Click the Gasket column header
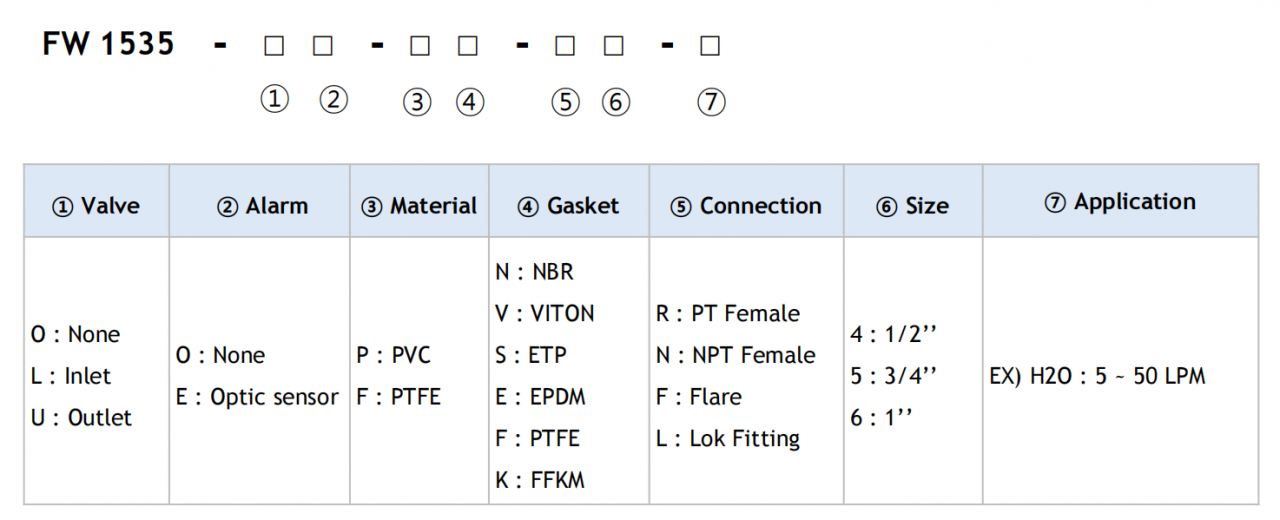Screen dimensions: 1280x520 click(568, 206)
